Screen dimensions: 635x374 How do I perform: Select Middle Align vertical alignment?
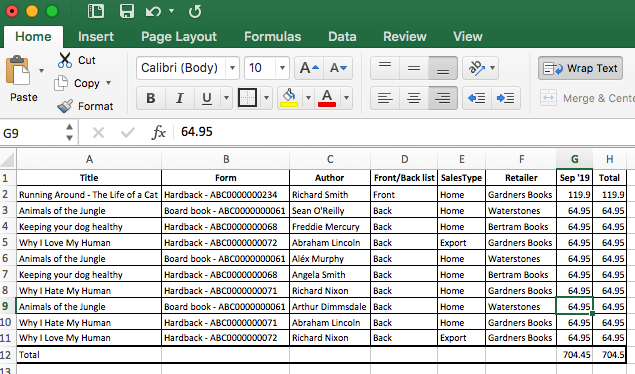pyautogui.click(x=414, y=68)
